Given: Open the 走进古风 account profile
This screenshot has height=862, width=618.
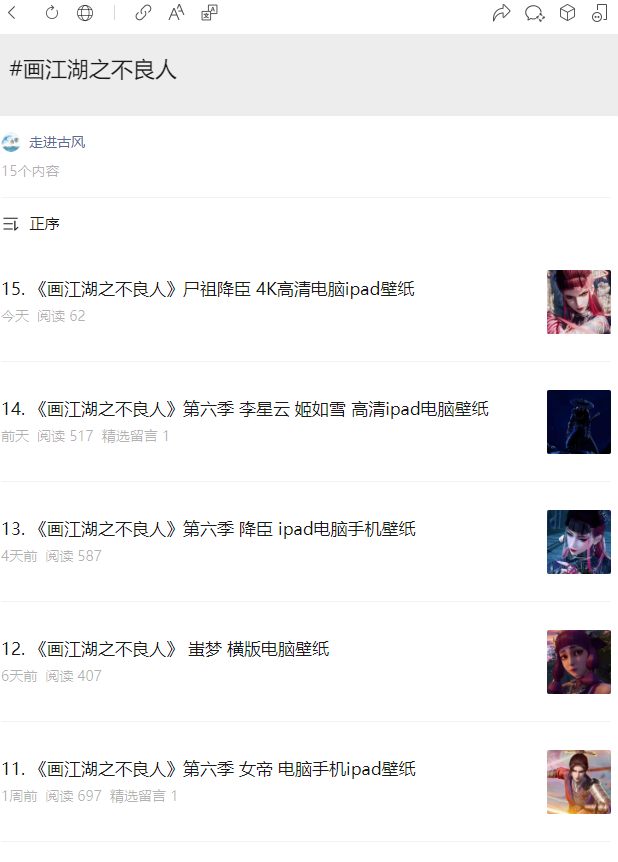Looking at the screenshot, I should pyautogui.click(x=57, y=142).
